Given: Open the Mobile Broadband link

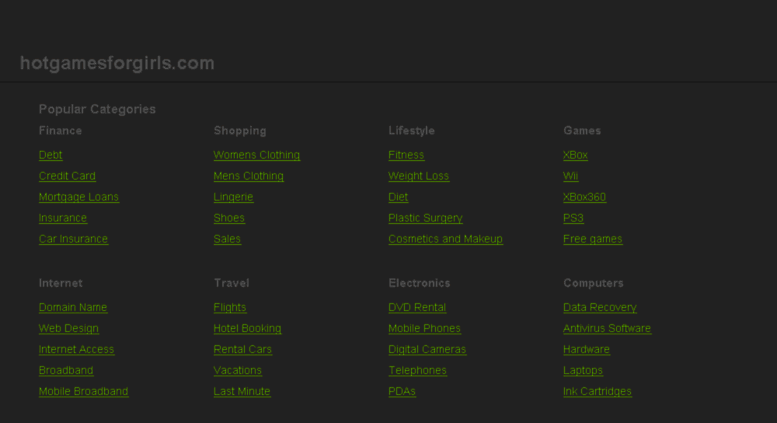Looking at the screenshot, I should click(84, 391).
